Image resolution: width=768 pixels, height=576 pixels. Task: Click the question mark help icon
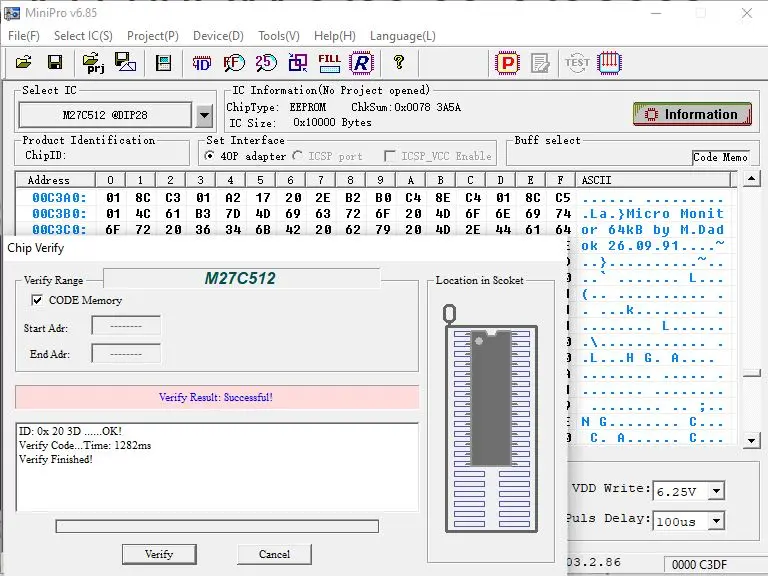click(399, 62)
